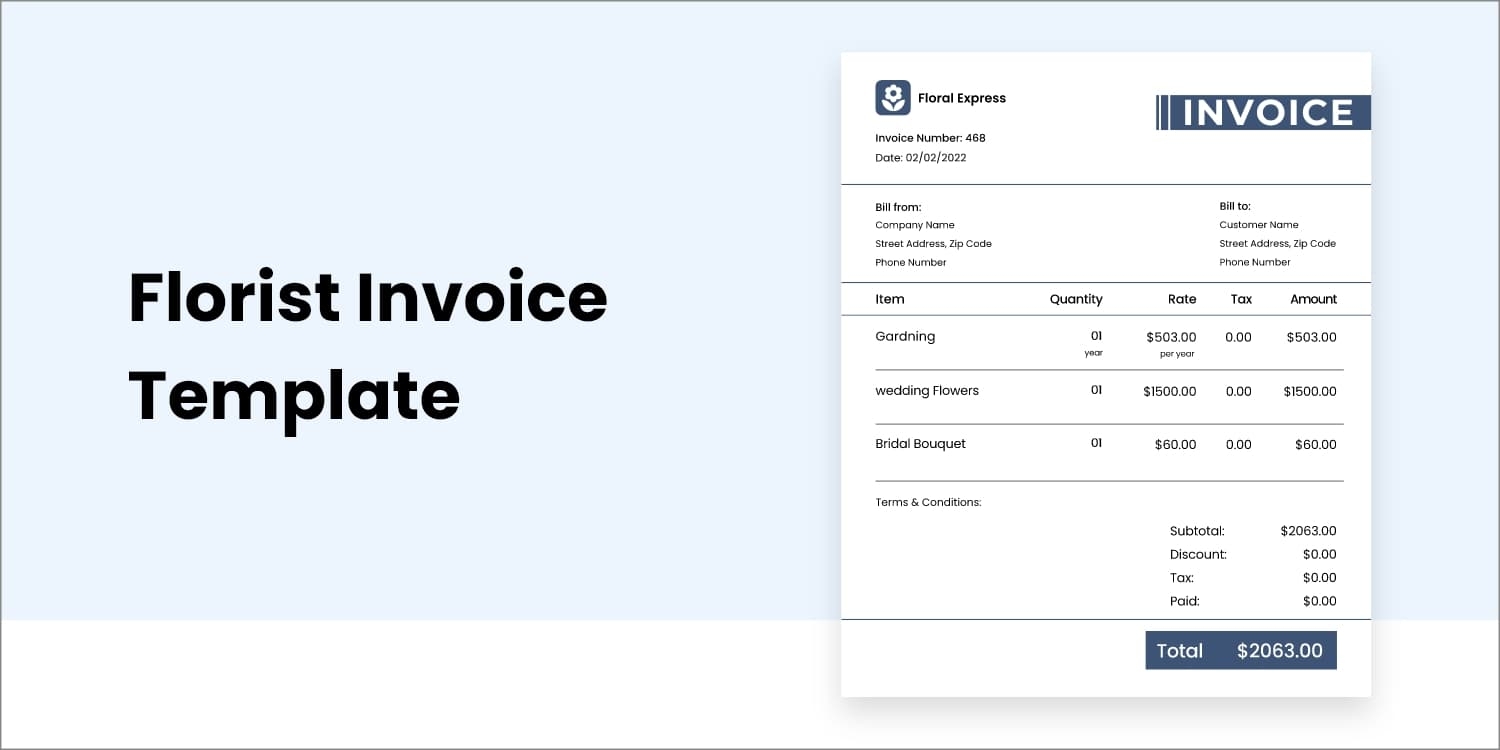Select the Rate column header

(1182, 299)
